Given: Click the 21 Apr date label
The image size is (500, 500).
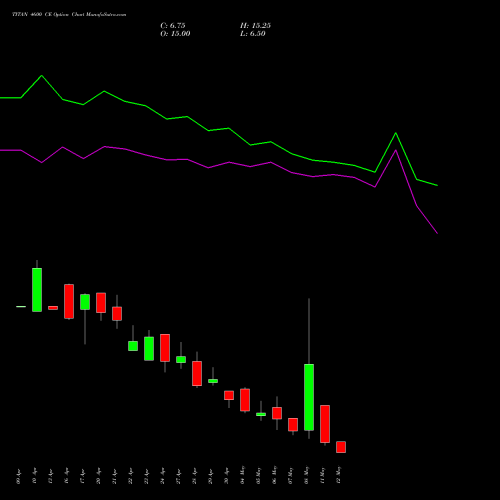Looking at the screenshot, I should pos(115,477).
